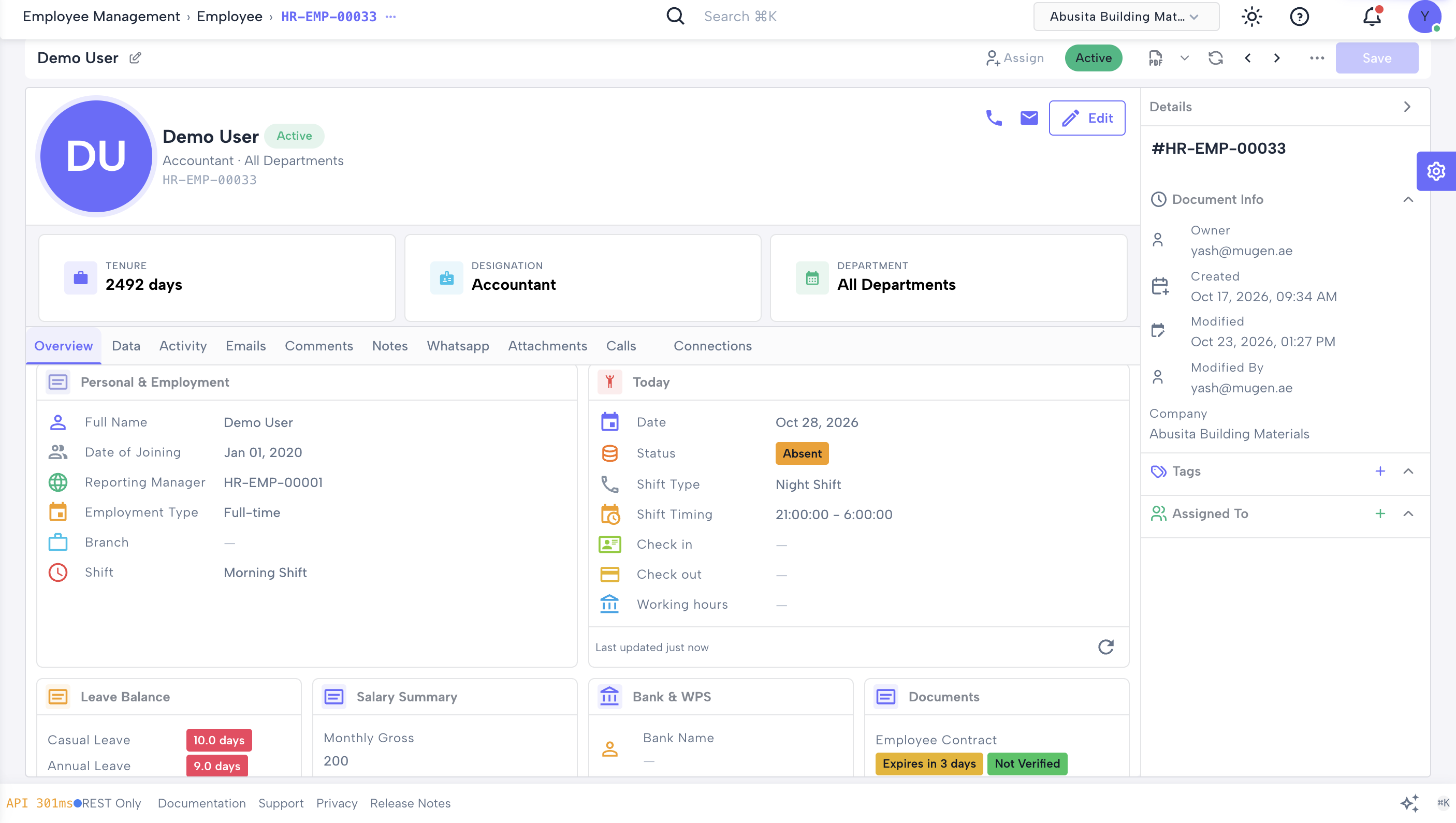The image size is (1456, 823).
Task: Open the settings gear side panel
Action: pos(1436,171)
